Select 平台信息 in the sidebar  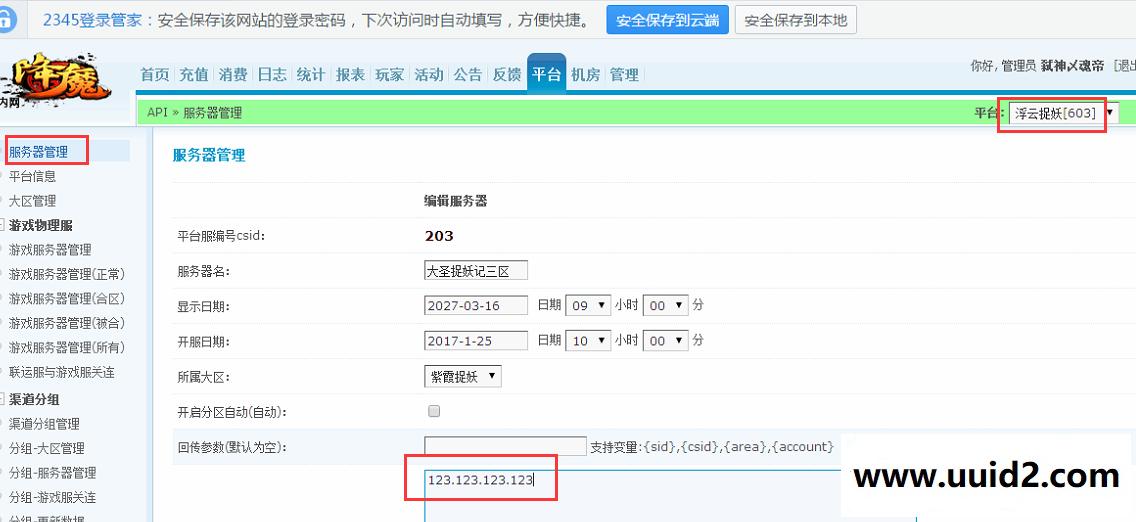[32, 176]
